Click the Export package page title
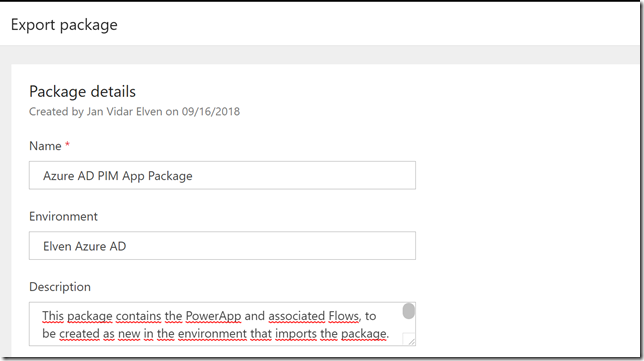This screenshot has height=361, width=644. pyautogui.click(x=64, y=25)
